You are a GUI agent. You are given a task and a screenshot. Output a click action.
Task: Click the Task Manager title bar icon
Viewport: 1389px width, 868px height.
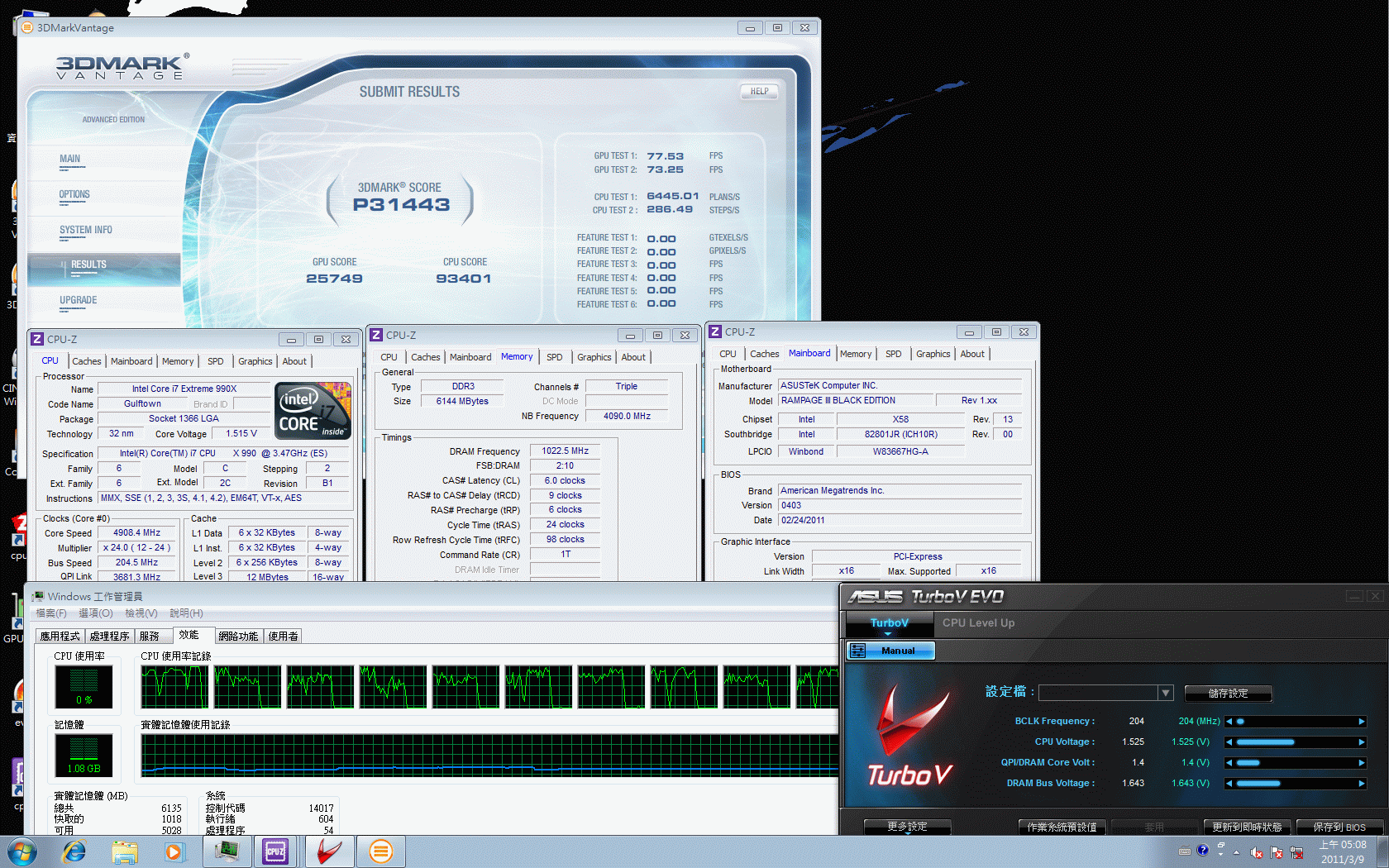click(x=38, y=596)
